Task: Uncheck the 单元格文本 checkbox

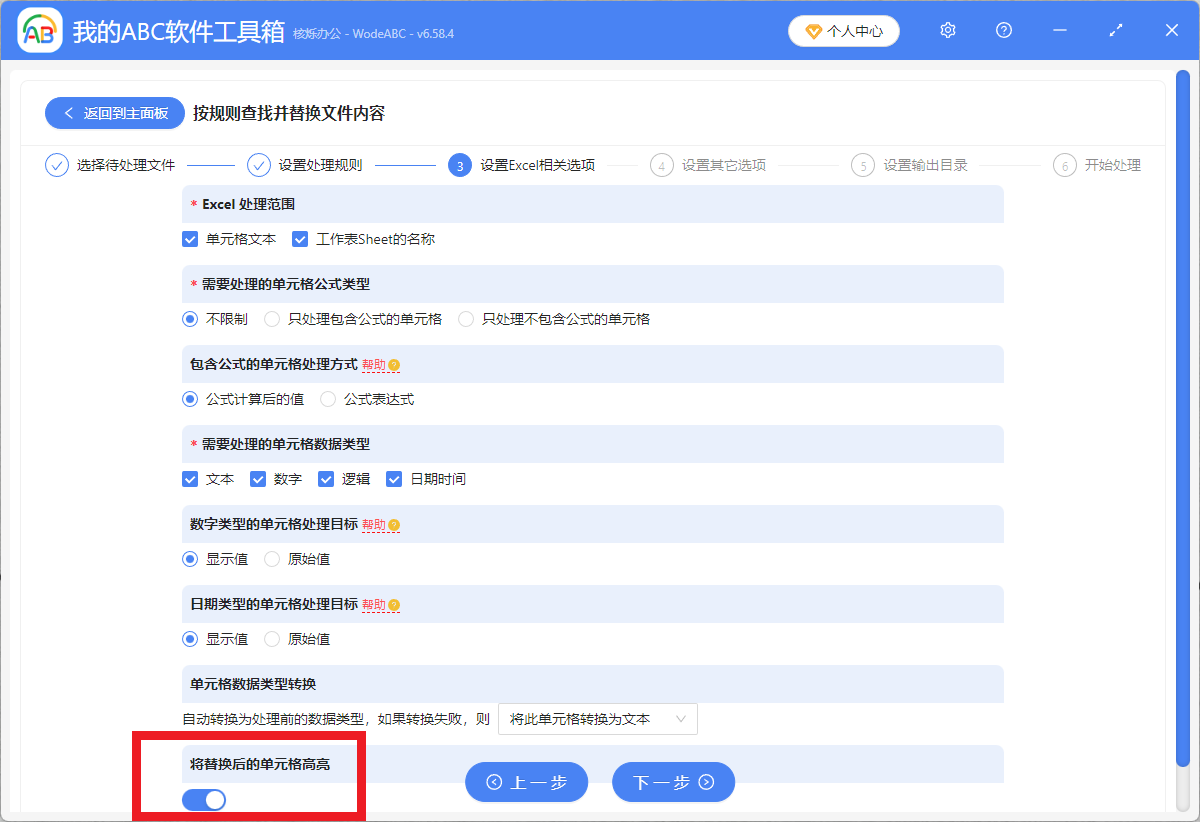Action: pos(189,239)
